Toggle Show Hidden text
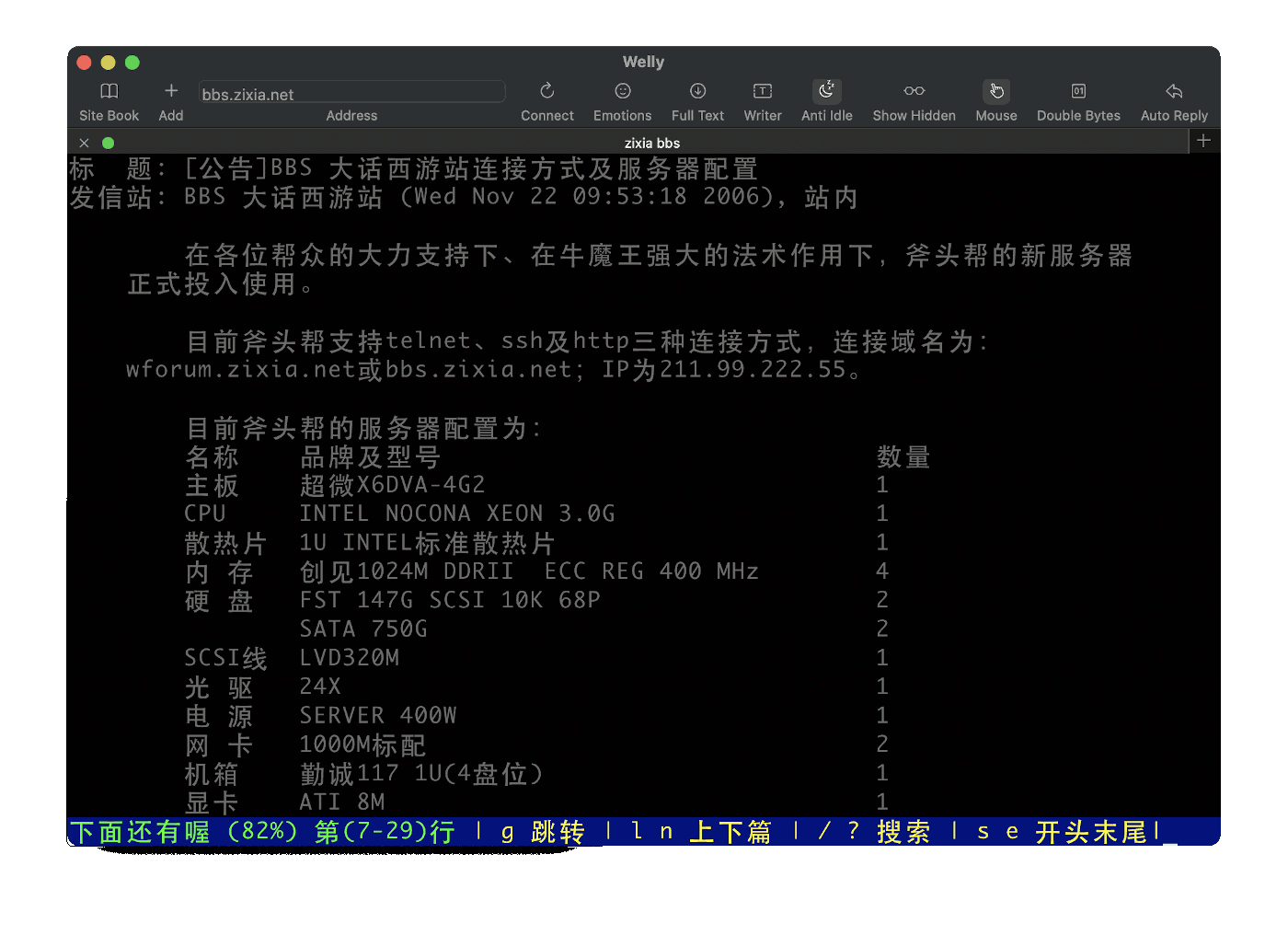This screenshot has width=1288, height=935. point(914,99)
